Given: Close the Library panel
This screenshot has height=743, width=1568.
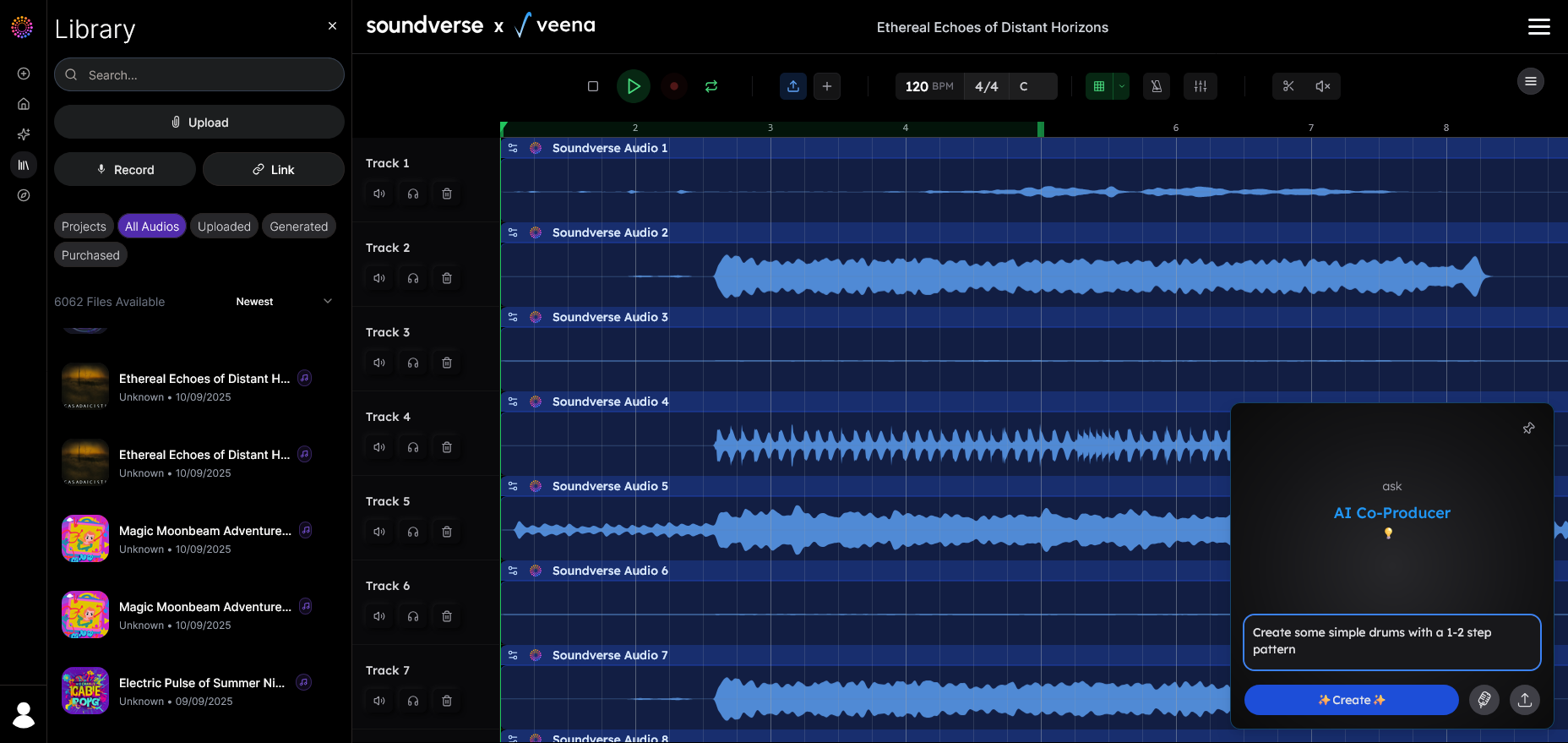Looking at the screenshot, I should pyautogui.click(x=333, y=26).
